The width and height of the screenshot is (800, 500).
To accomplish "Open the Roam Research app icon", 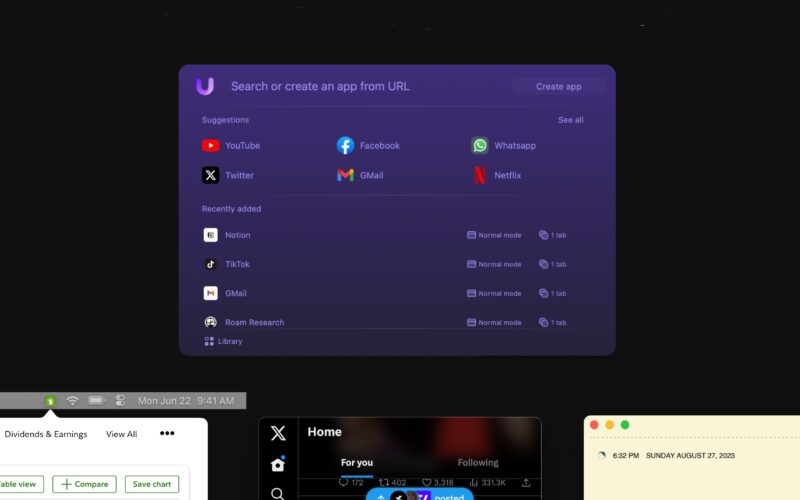I will click(210, 322).
